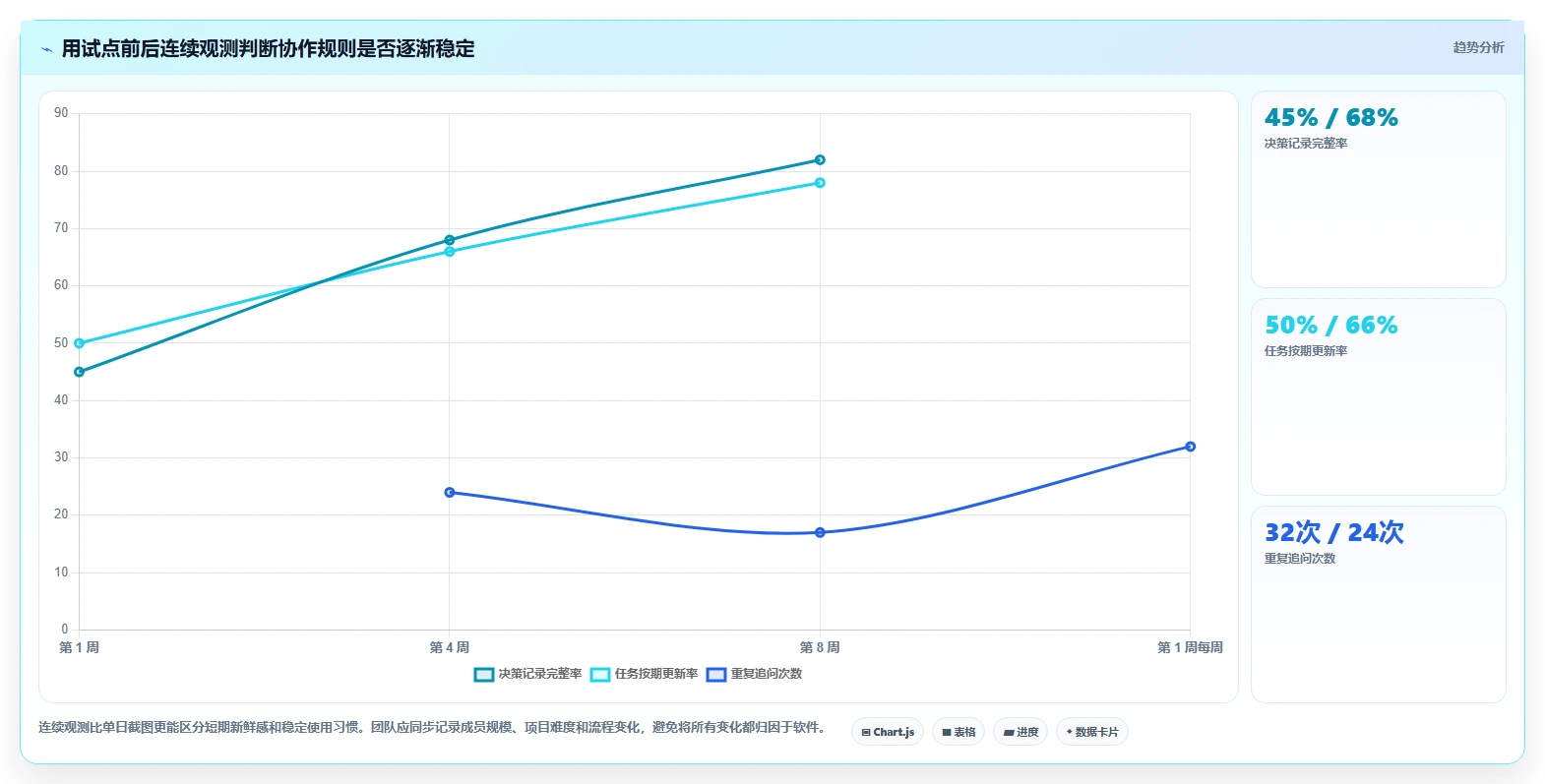Click the 数据卡片 sparkle icon
Image resolution: width=1545 pixels, height=784 pixels.
click(x=1070, y=732)
